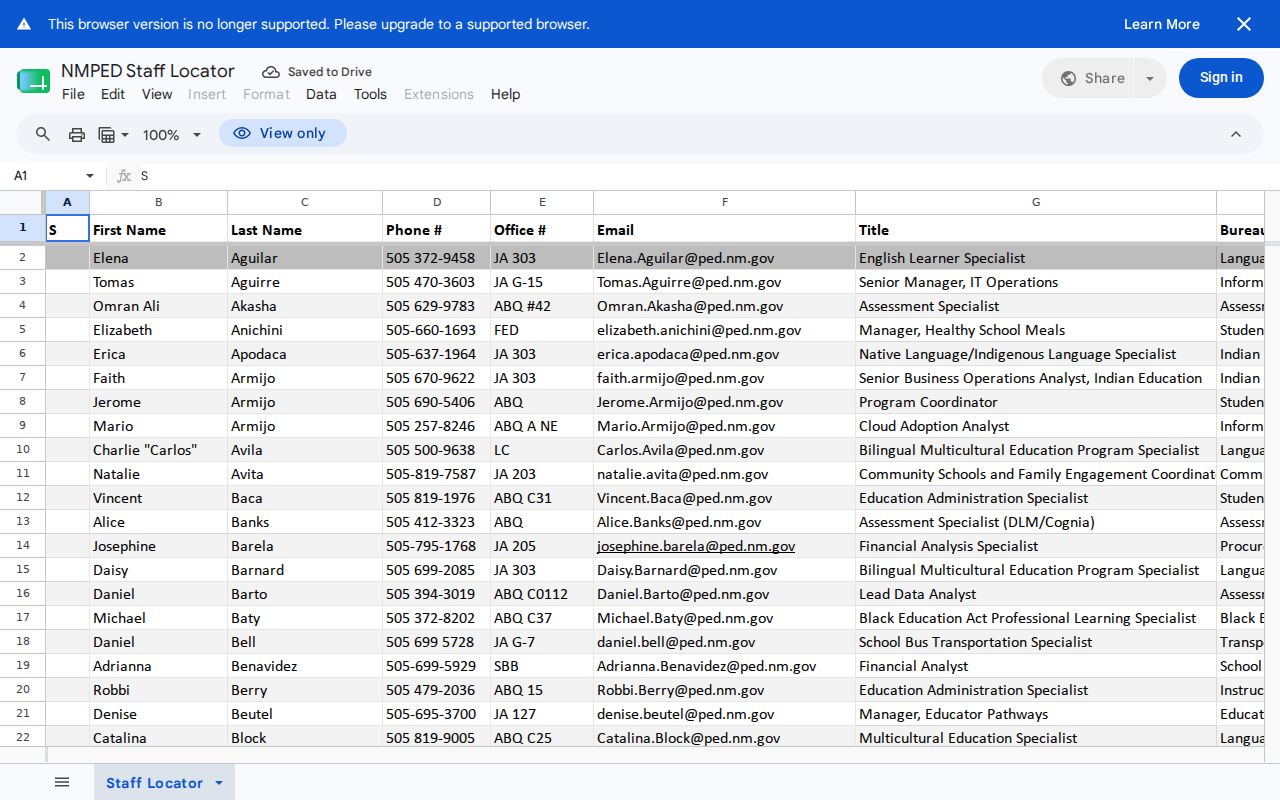Click the First Name header cell
This screenshot has width=1280, height=800.
(x=158, y=229)
